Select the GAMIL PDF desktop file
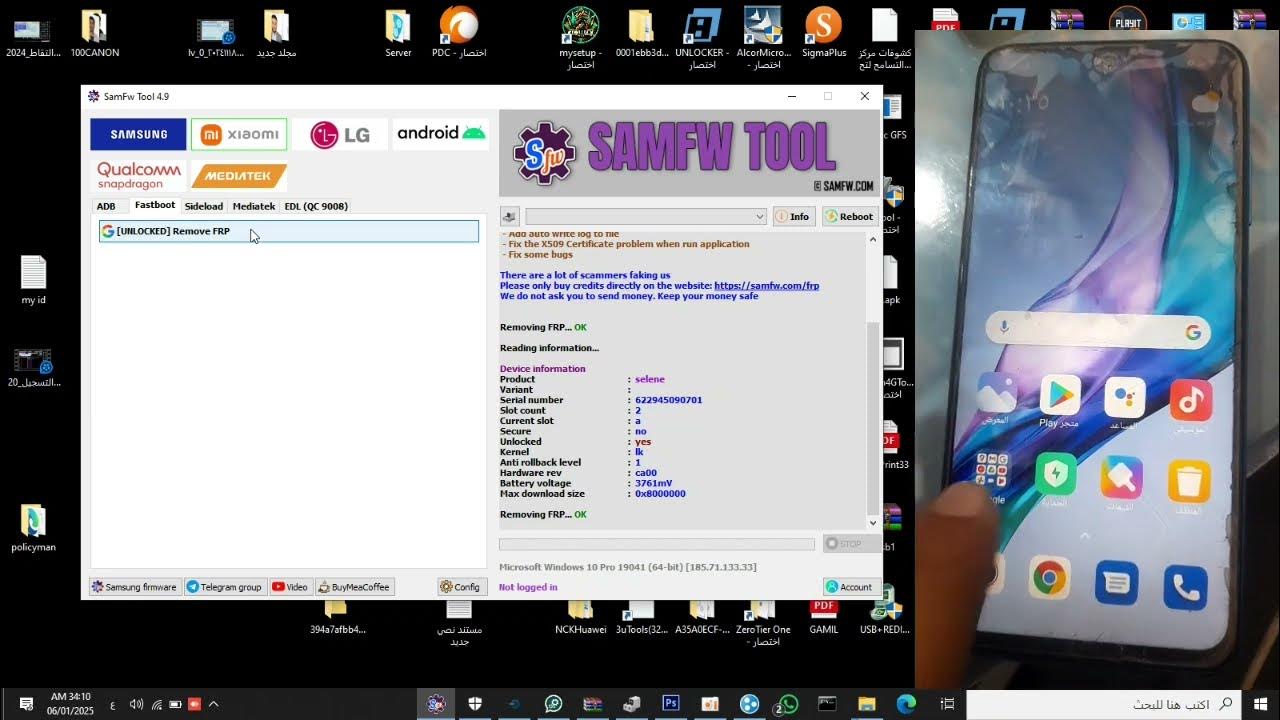Viewport: 1280px width, 720px height. click(824, 616)
